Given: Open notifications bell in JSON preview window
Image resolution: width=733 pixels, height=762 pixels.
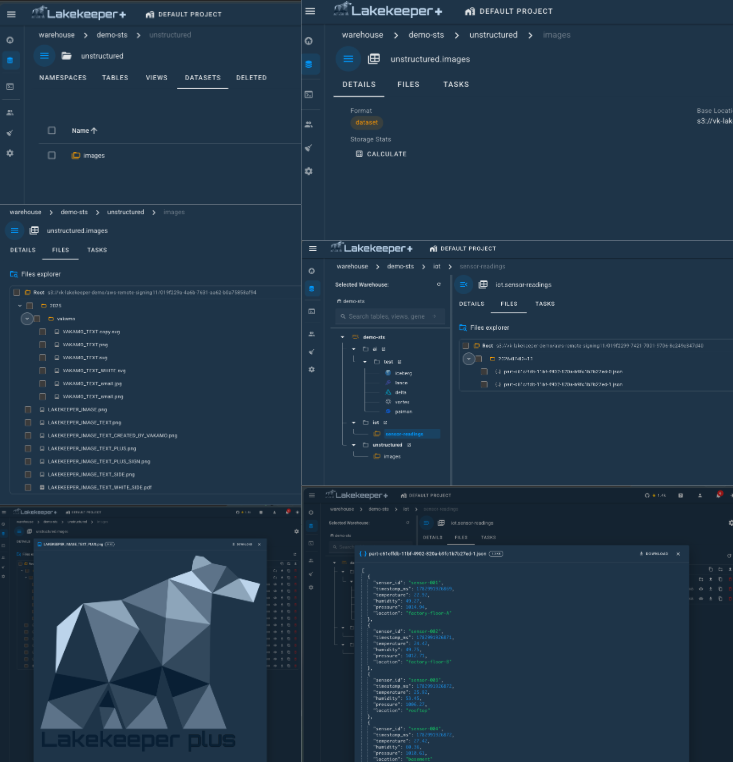Looking at the screenshot, I should point(718,496).
